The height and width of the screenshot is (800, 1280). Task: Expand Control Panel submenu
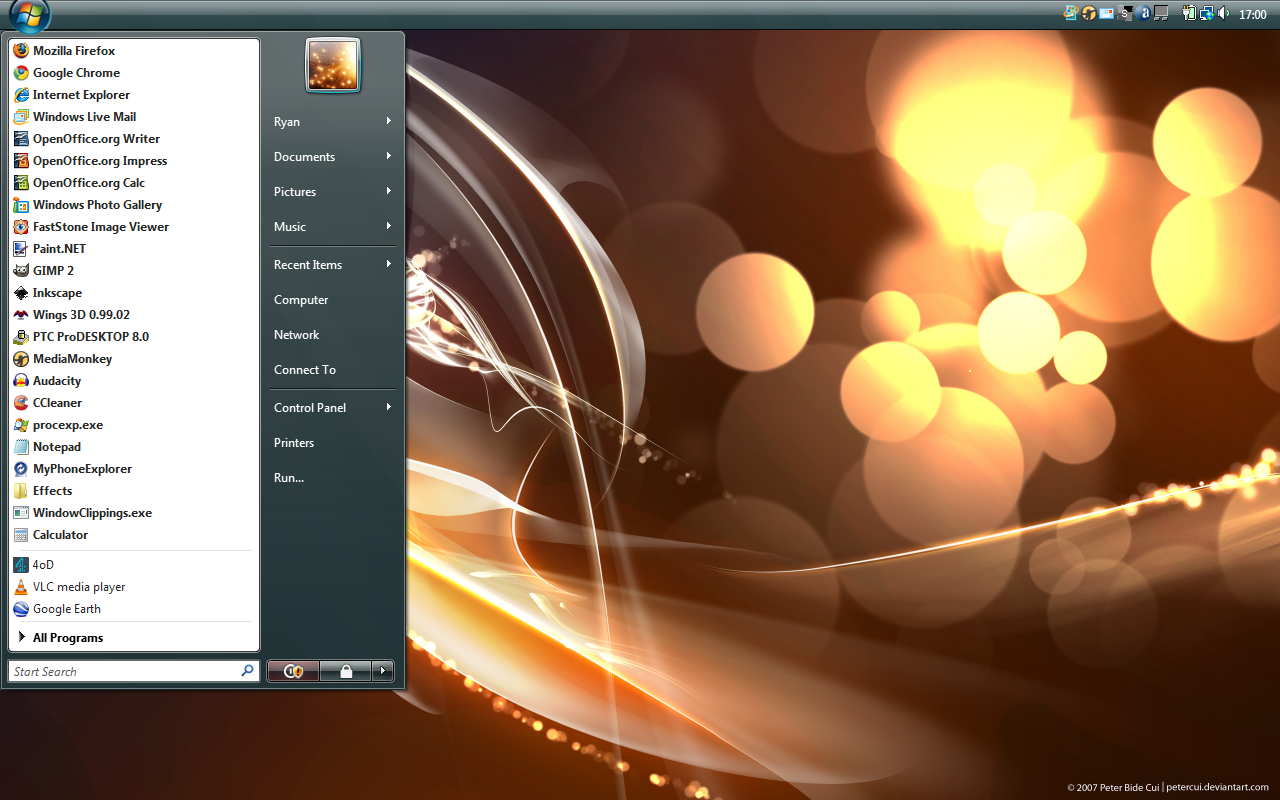point(333,408)
